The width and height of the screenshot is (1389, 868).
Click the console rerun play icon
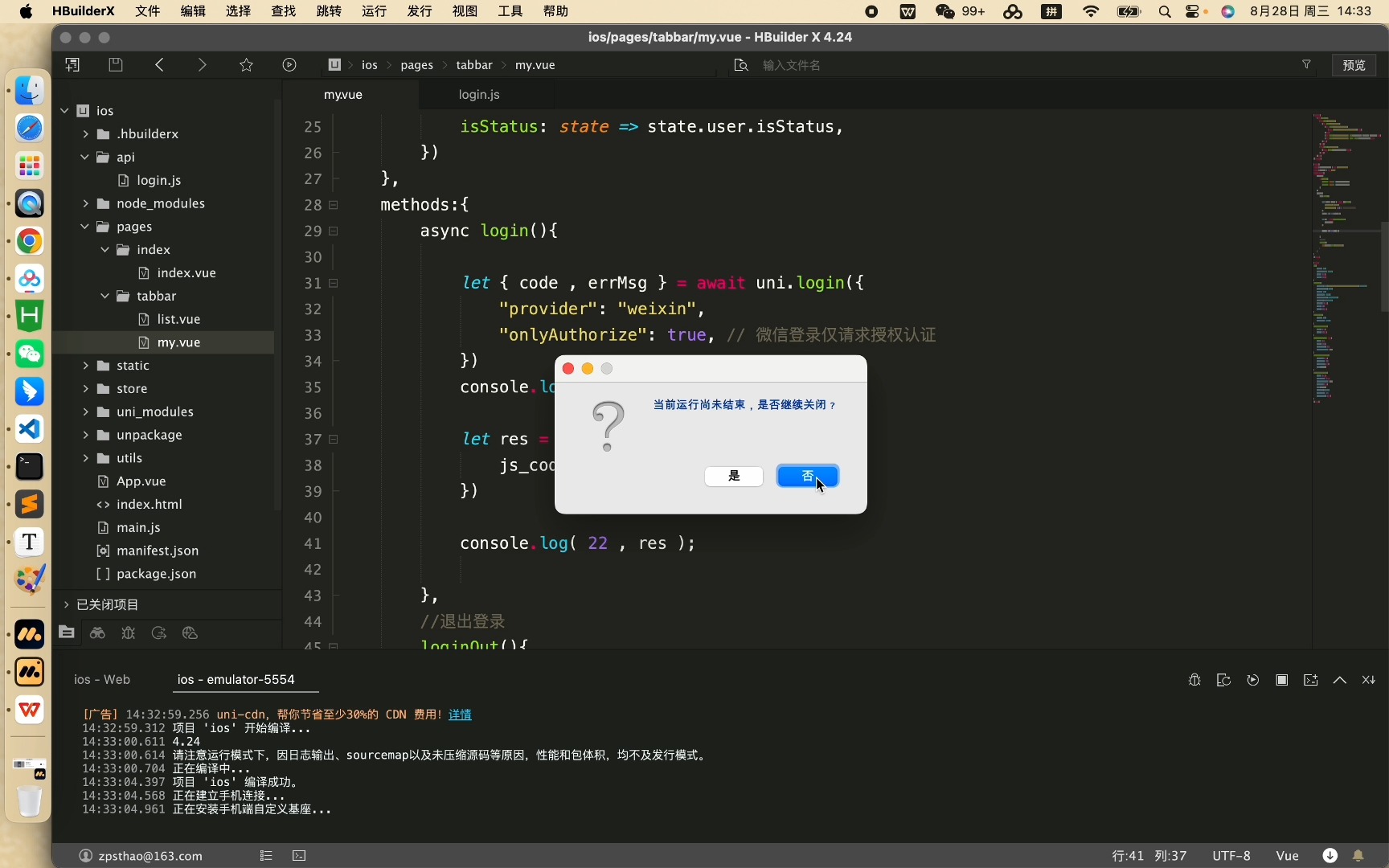pyautogui.click(x=1252, y=680)
